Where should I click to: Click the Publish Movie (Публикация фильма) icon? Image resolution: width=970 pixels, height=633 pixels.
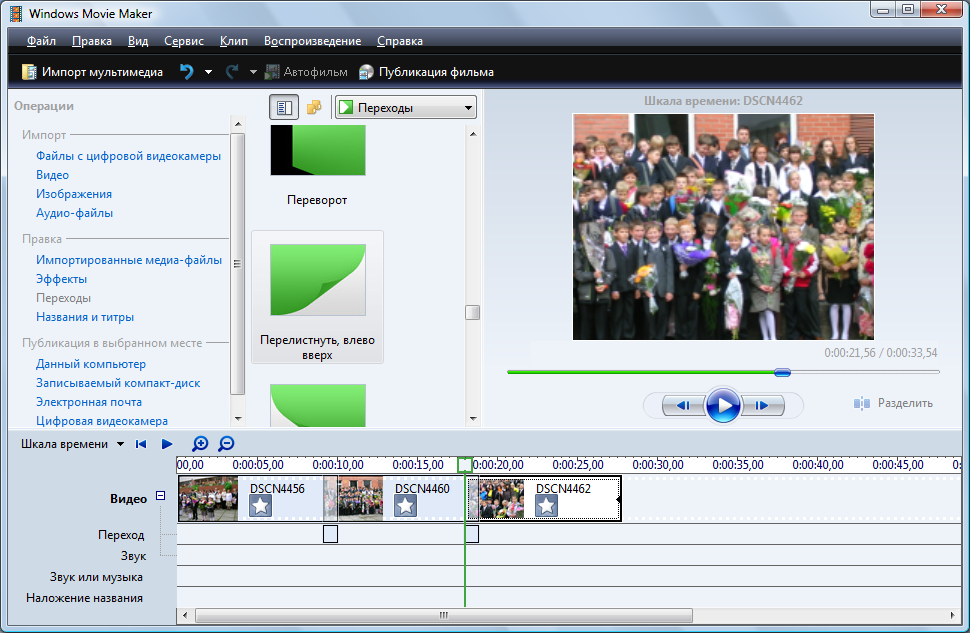(366, 72)
